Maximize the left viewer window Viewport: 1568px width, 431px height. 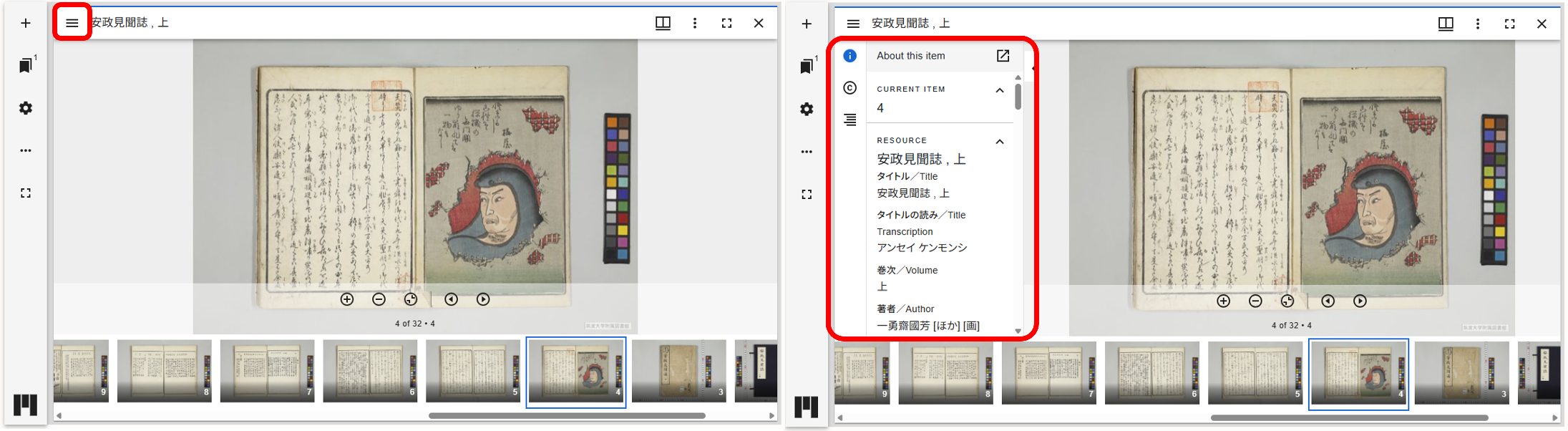[x=726, y=23]
